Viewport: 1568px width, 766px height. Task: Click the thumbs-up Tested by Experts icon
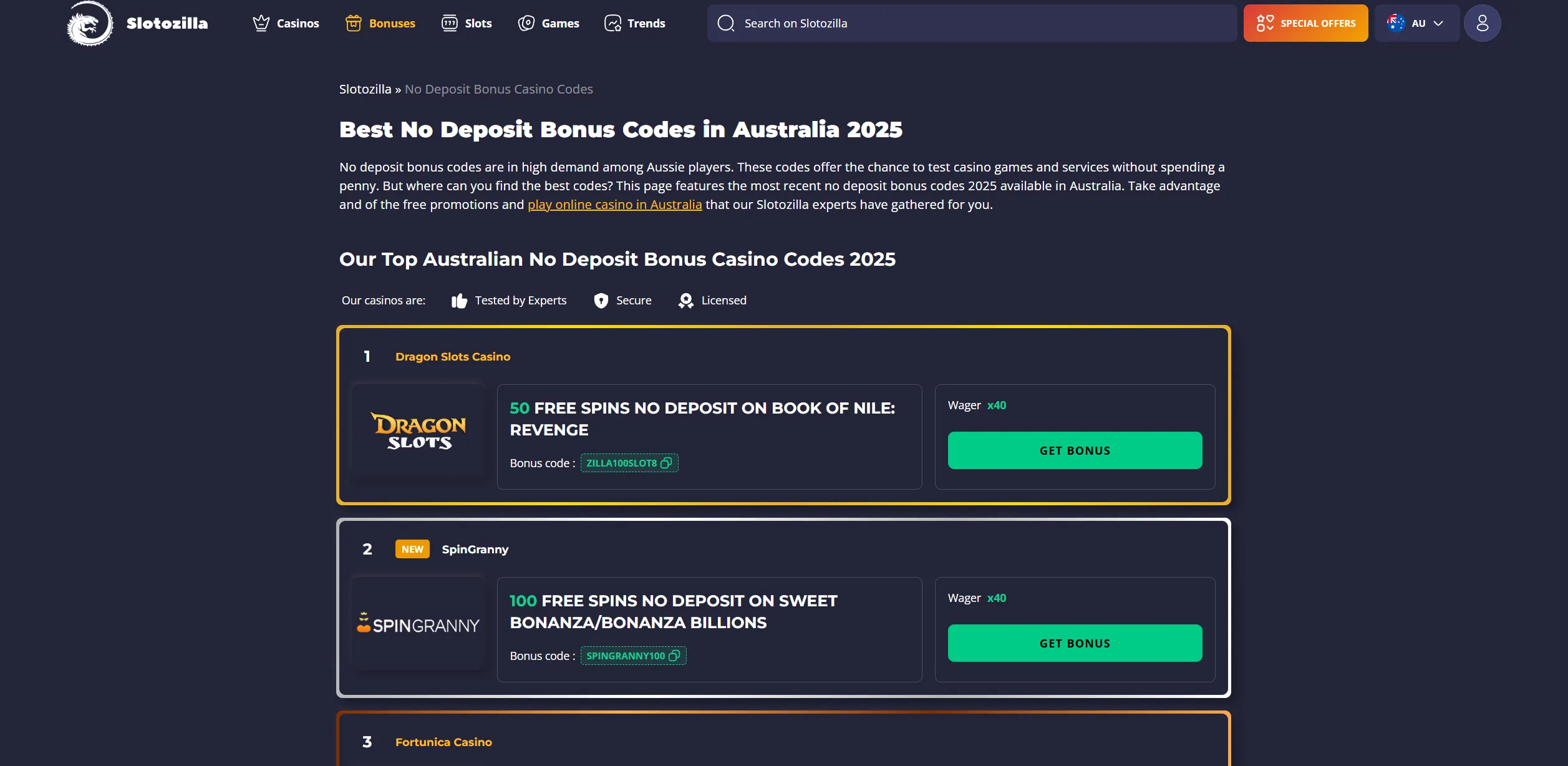point(460,301)
